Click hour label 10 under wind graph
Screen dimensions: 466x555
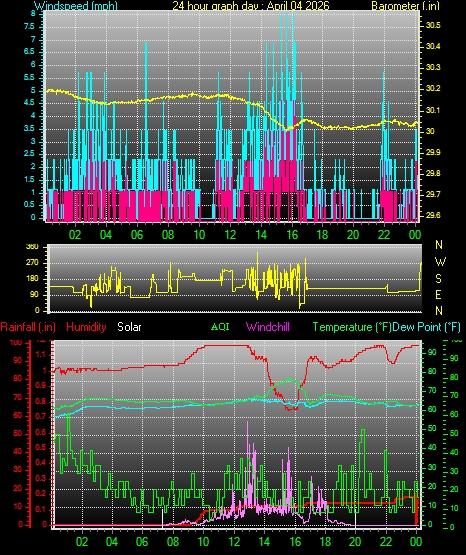tap(199, 235)
